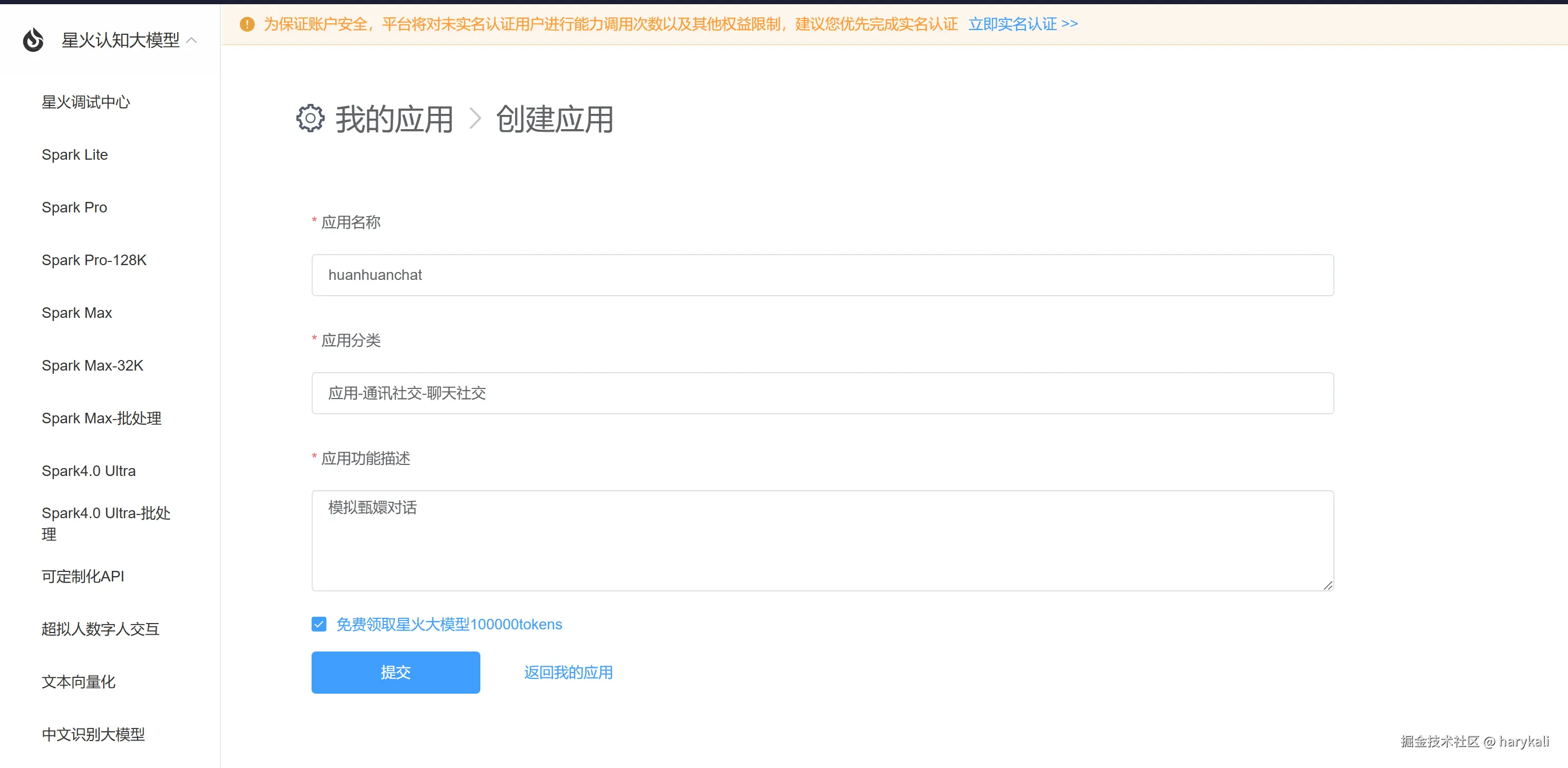This screenshot has height=768, width=1568.
Task: Click the Spark flame logo icon
Action: [x=33, y=40]
